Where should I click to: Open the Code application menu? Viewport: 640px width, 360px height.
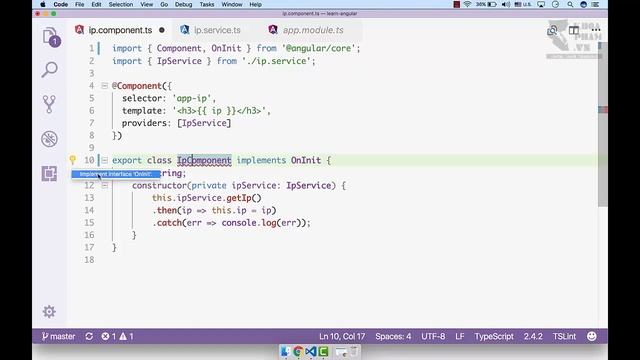pyautogui.click(x=60, y=4)
